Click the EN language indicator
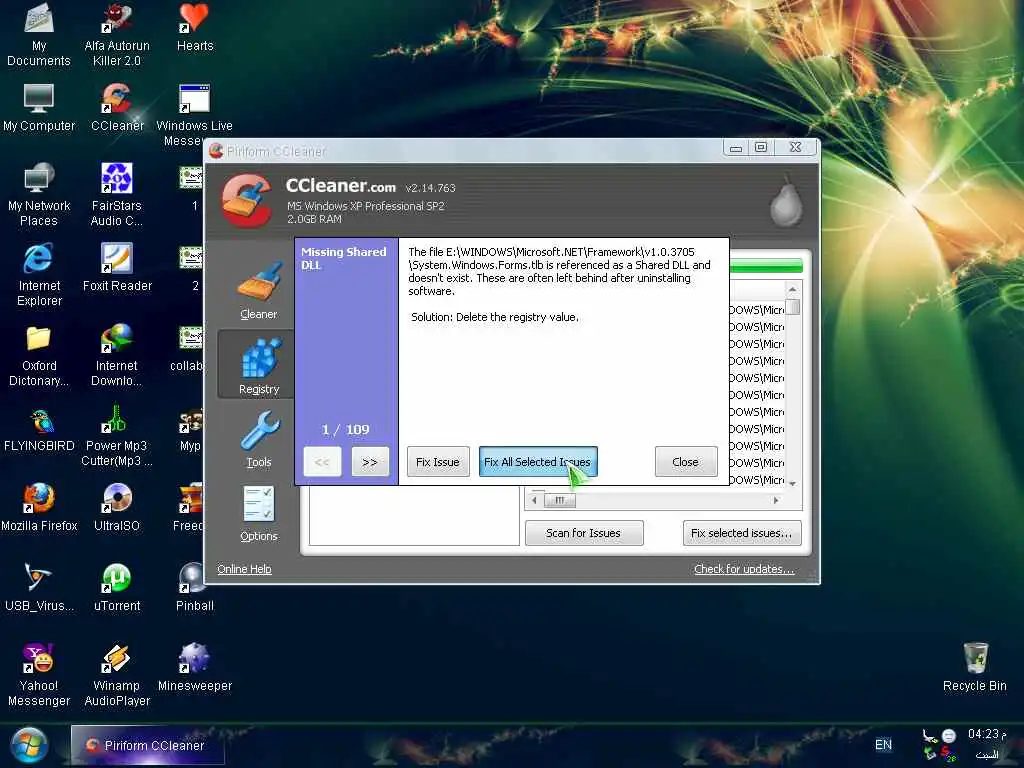Screen dimensions: 1024x768 point(883,744)
